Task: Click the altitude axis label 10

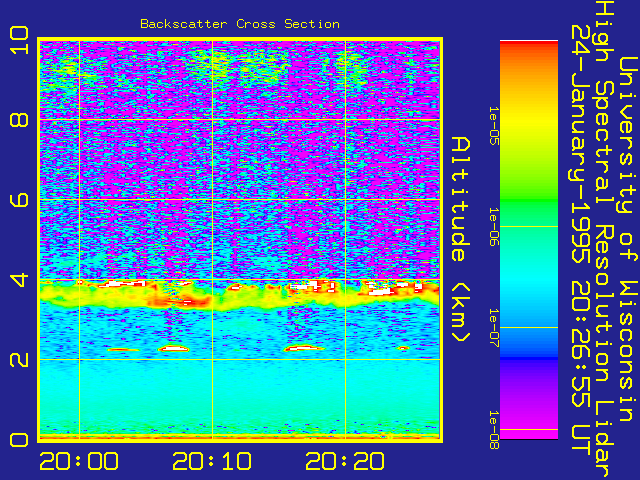Action: [x=20, y=41]
